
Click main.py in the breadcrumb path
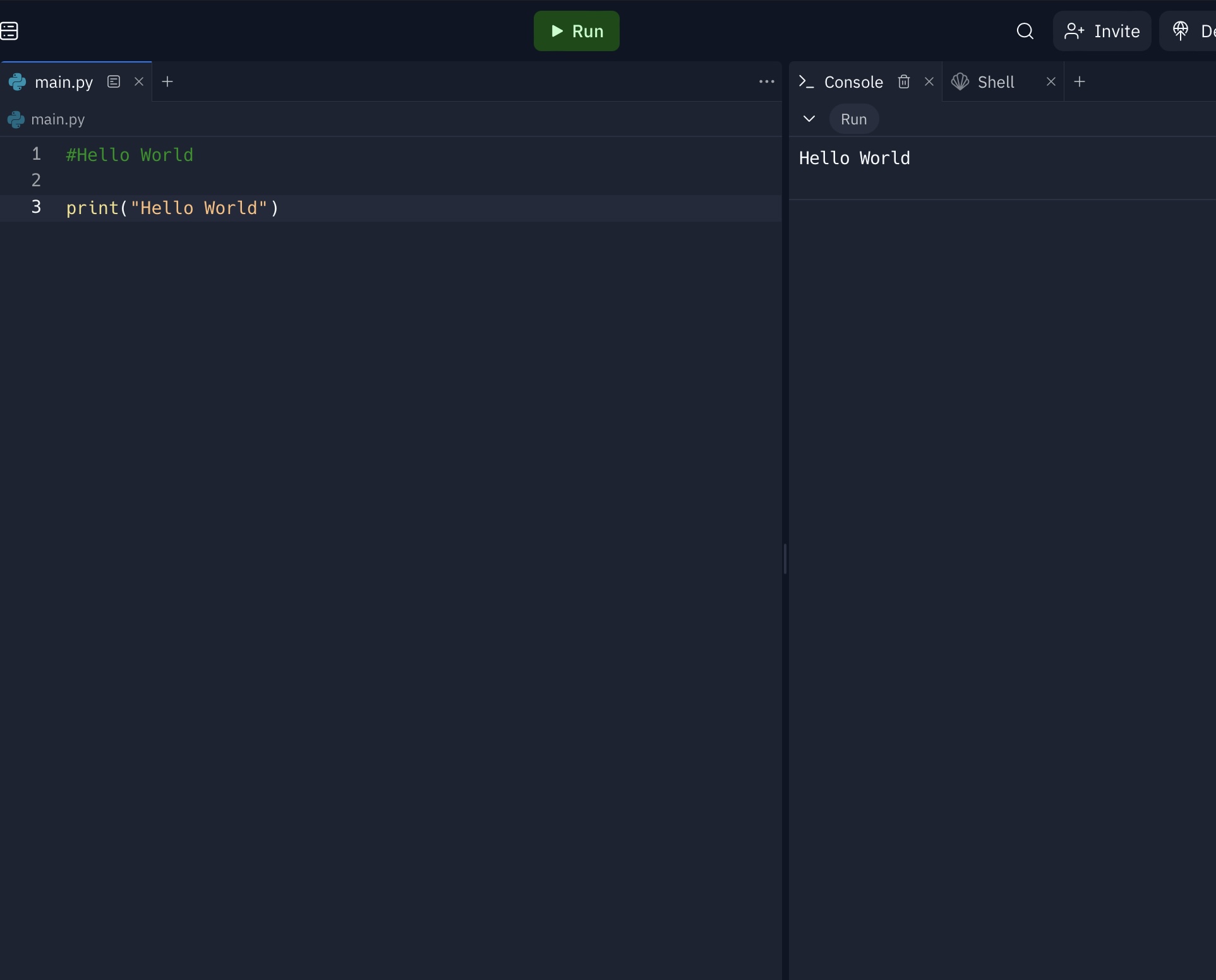click(57, 119)
